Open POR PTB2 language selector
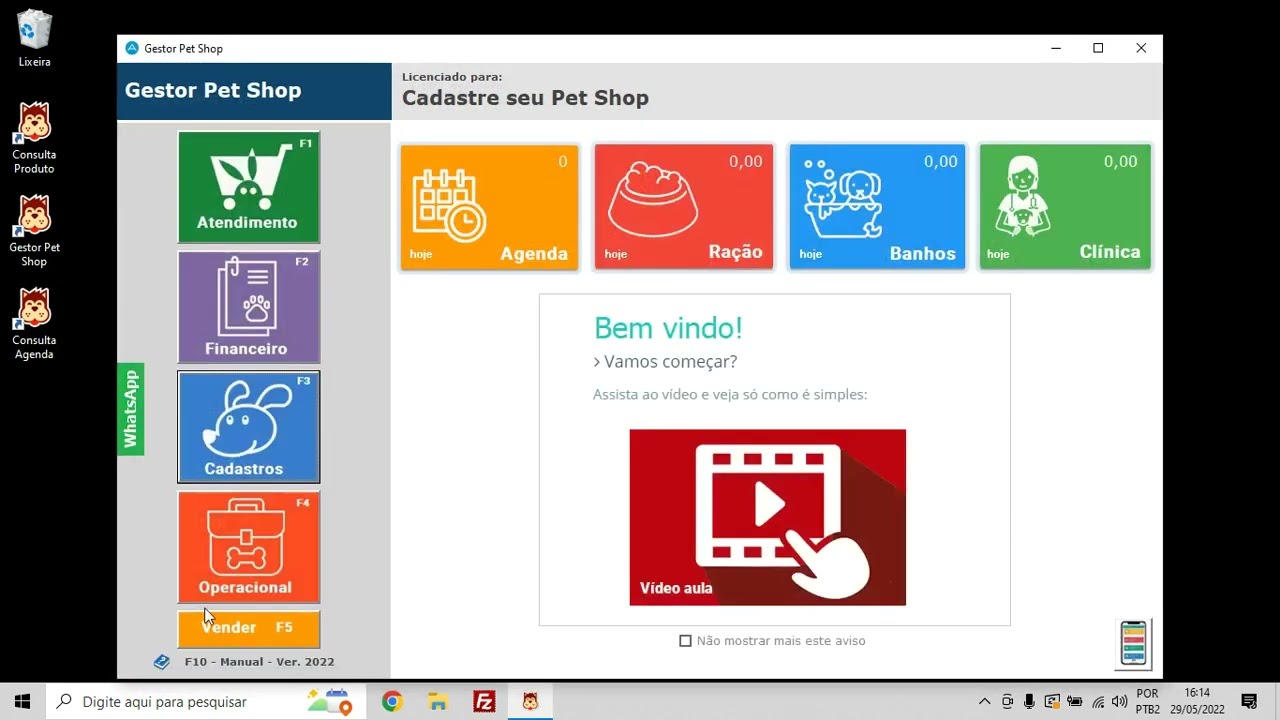Image resolution: width=1280 pixels, height=720 pixels. click(x=1148, y=702)
